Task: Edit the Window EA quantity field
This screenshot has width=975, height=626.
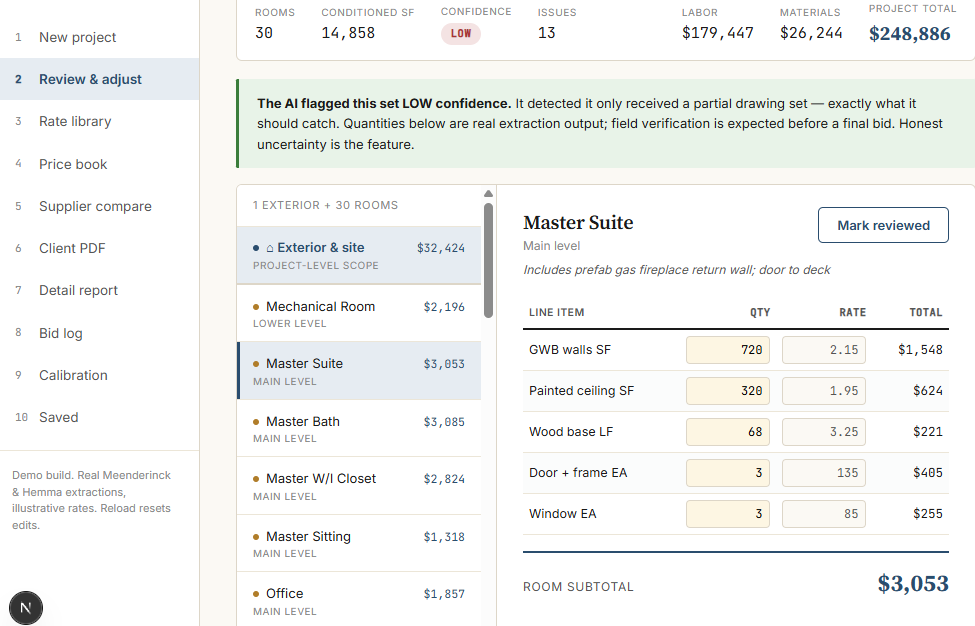Action: tap(728, 514)
